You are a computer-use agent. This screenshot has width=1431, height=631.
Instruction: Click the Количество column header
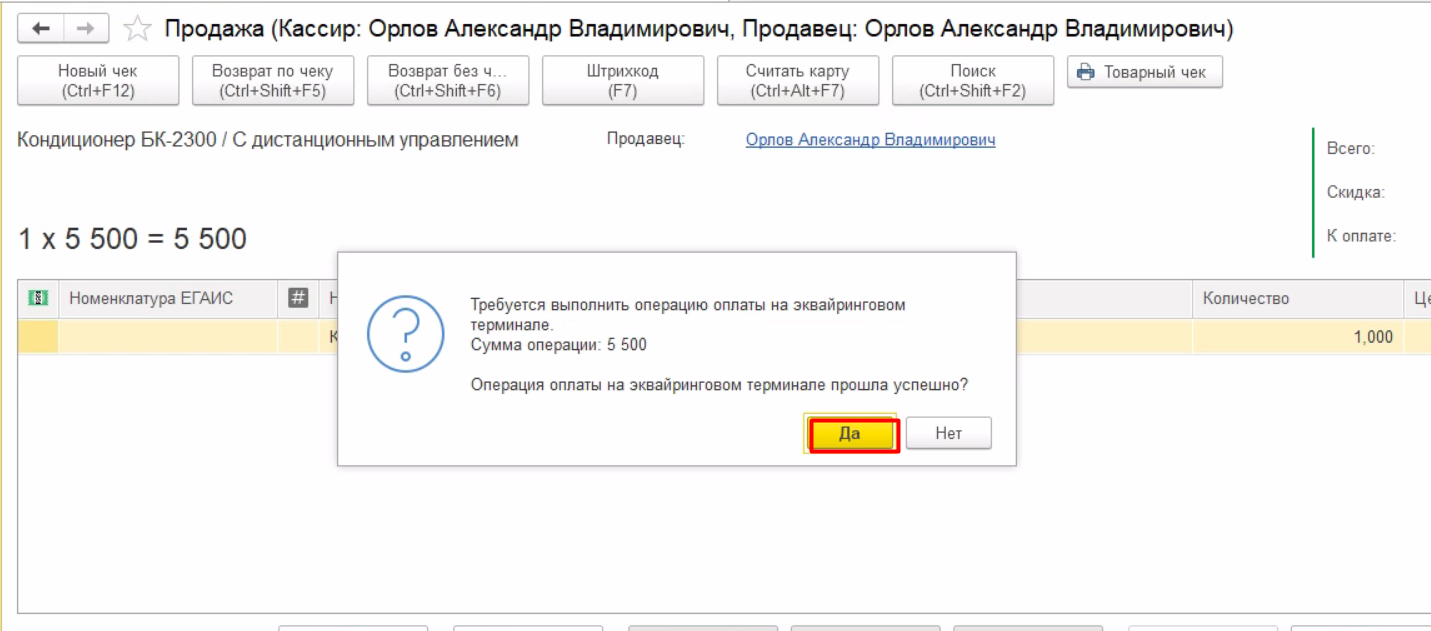point(1245,298)
